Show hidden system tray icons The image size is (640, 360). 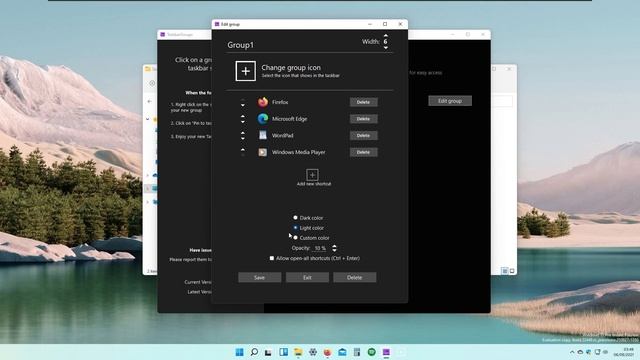pos(572,352)
